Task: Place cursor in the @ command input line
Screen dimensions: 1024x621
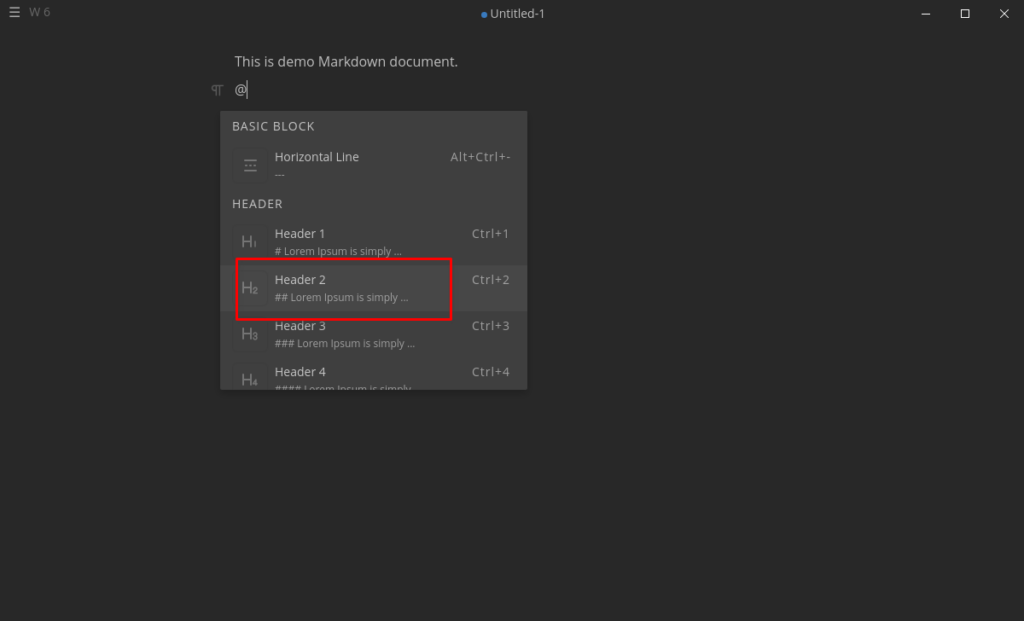Action: tap(240, 89)
